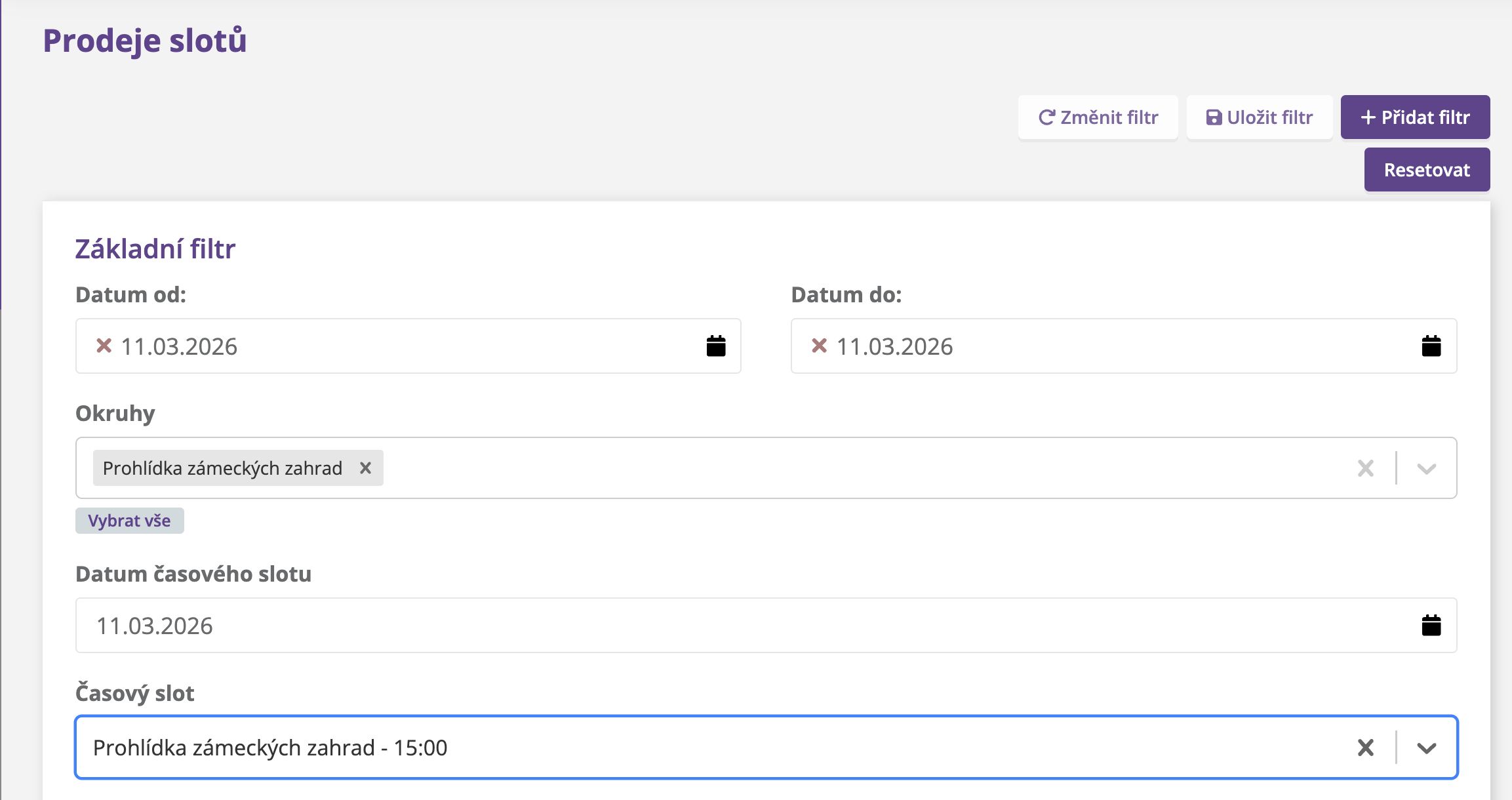Clear the Datum od date with red X
This screenshot has width=1512, height=800.
click(x=104, y=346)
